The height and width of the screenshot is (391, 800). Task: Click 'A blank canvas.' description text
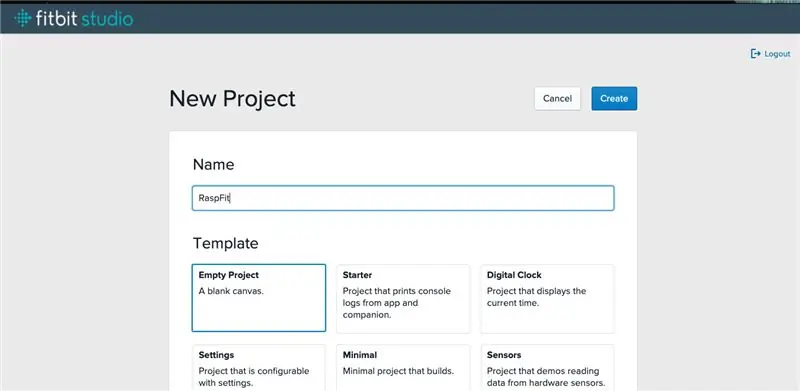pyautogui.click(x=231, y=291)
